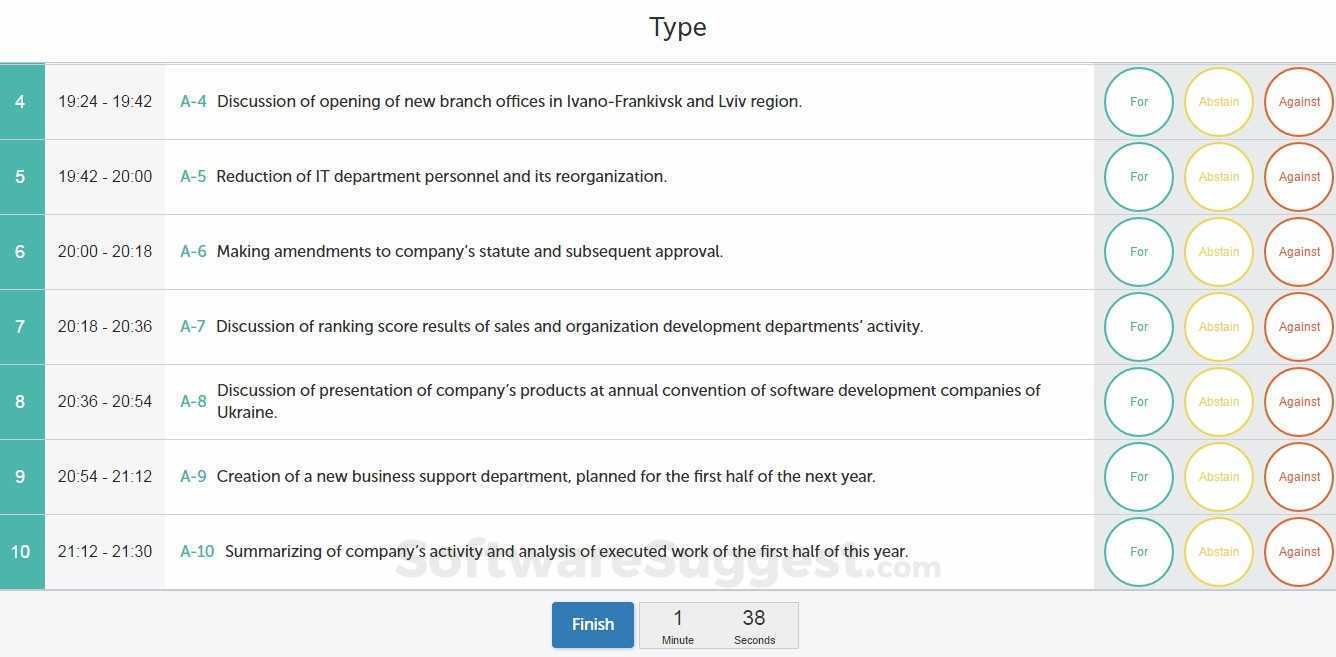1336x657 pixels.
Task: Vote For on agenda item A-4
Action: point(1138,102)
